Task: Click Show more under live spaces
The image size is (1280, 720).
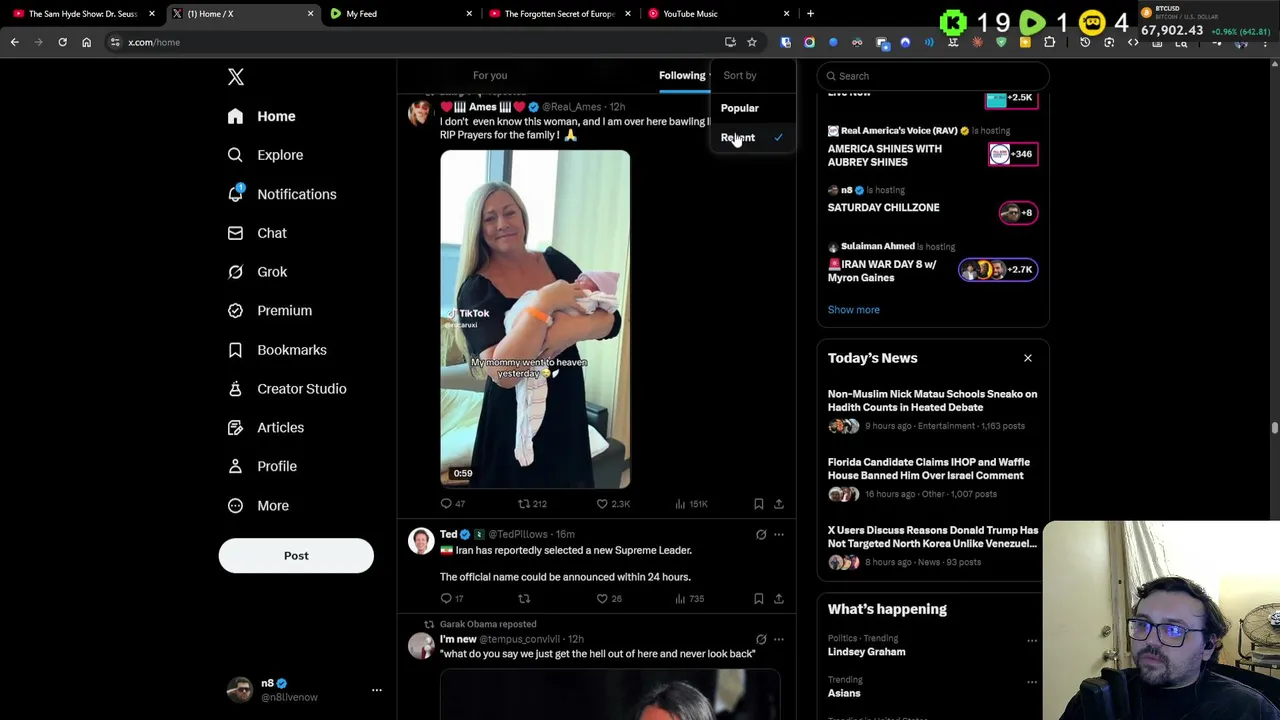Action: pyautogui.click(x=854, y=310)
